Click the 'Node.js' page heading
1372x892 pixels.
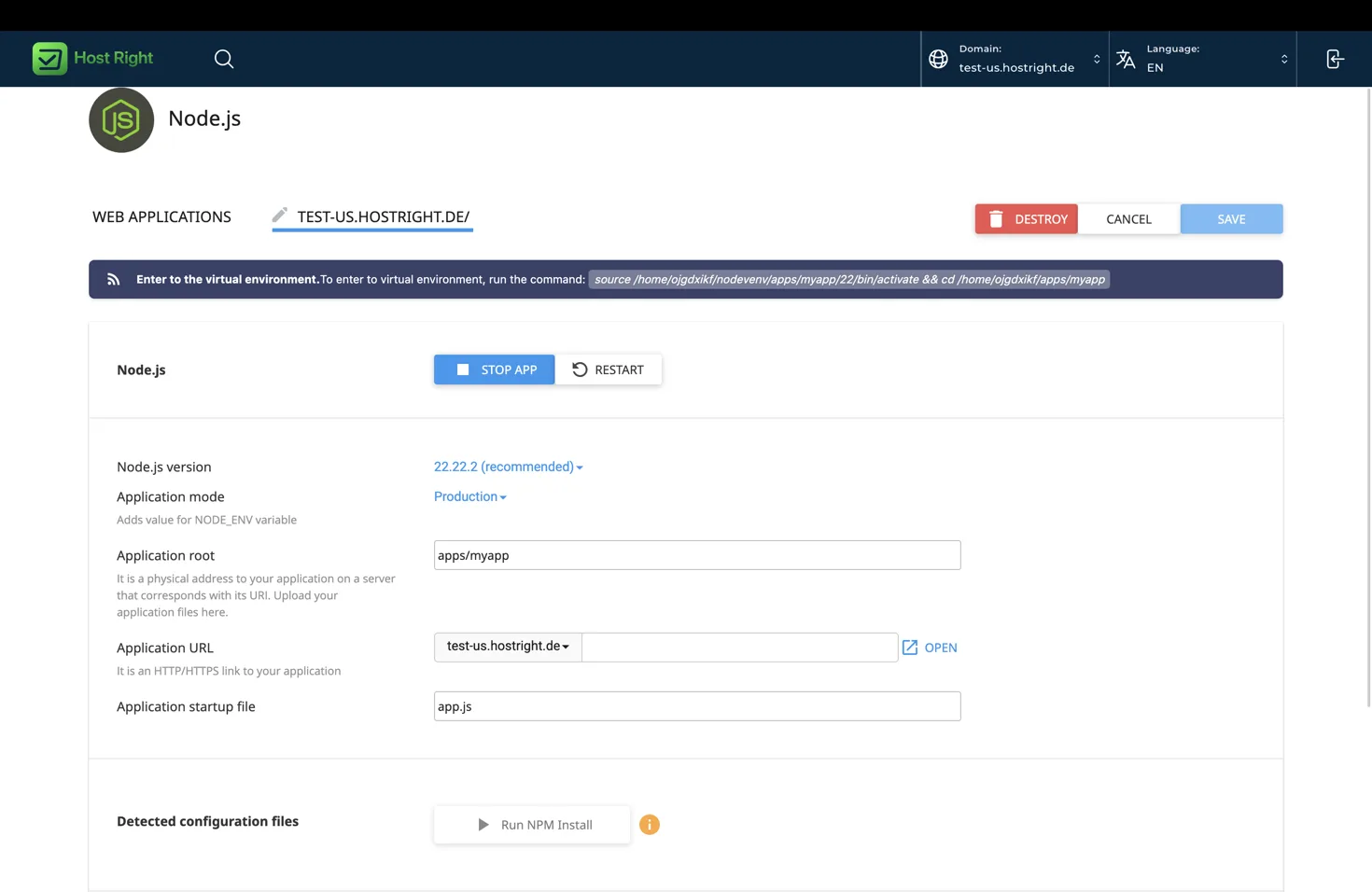(x=204, y=118)
